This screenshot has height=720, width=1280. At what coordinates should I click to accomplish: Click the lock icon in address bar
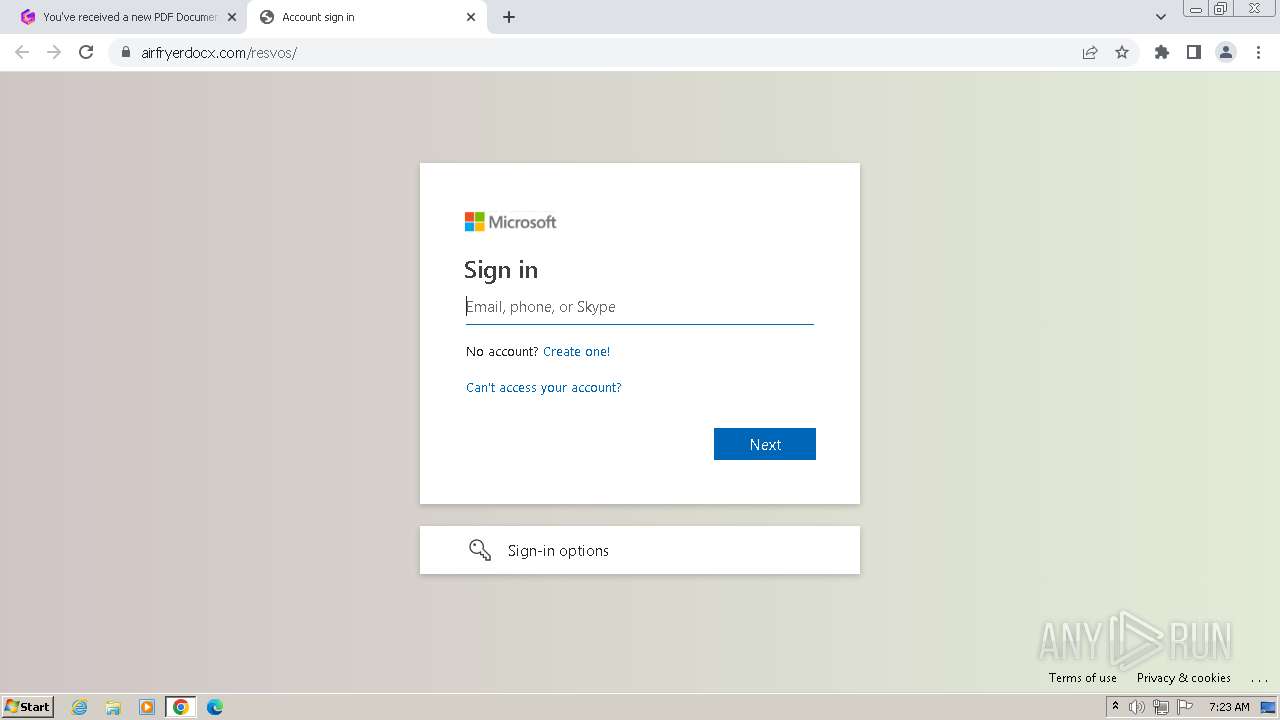(x=126, y=52)
